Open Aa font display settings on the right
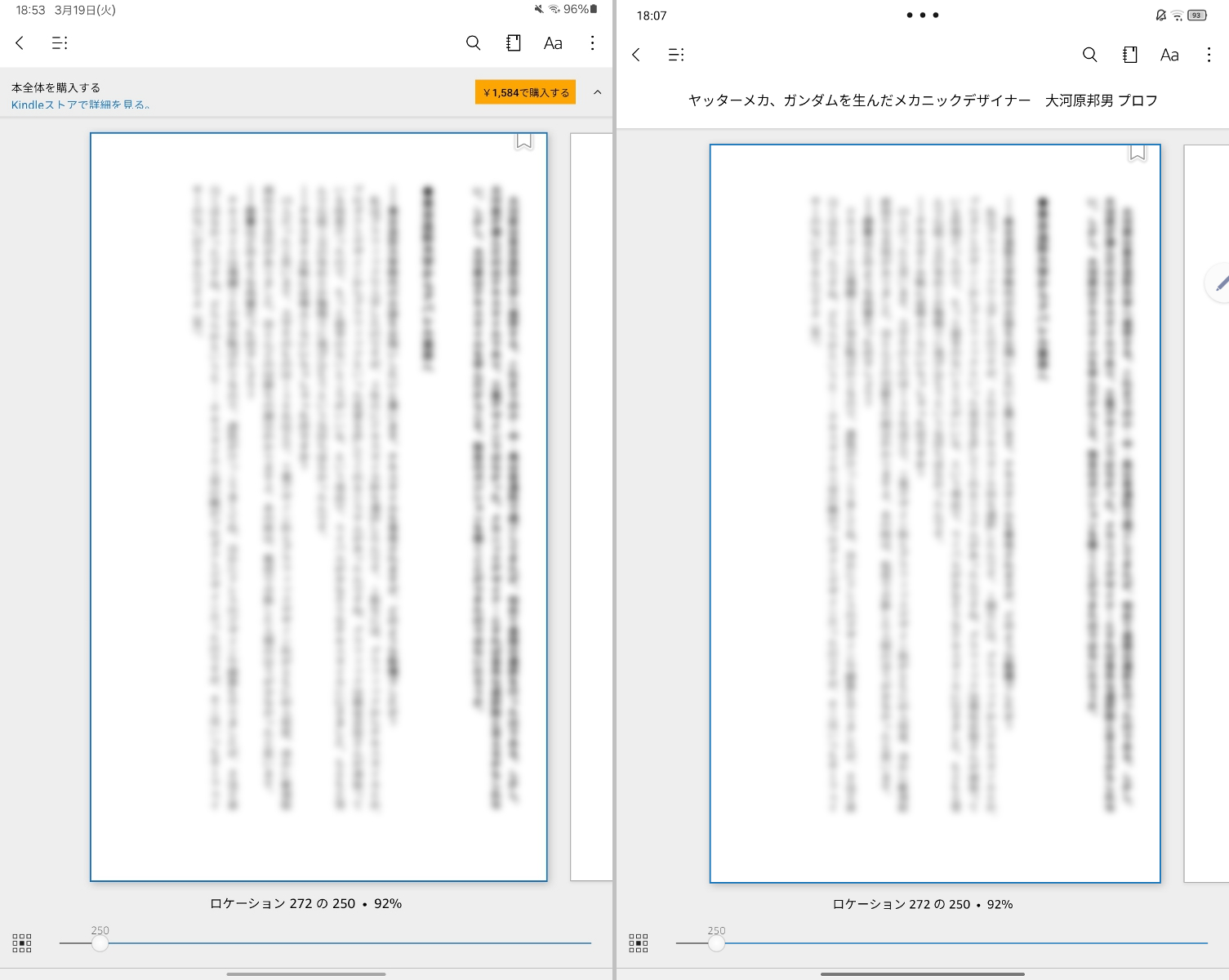The height and width of the screenshot is (980, 1229). pyautogui.click(x=1169, y=55)
